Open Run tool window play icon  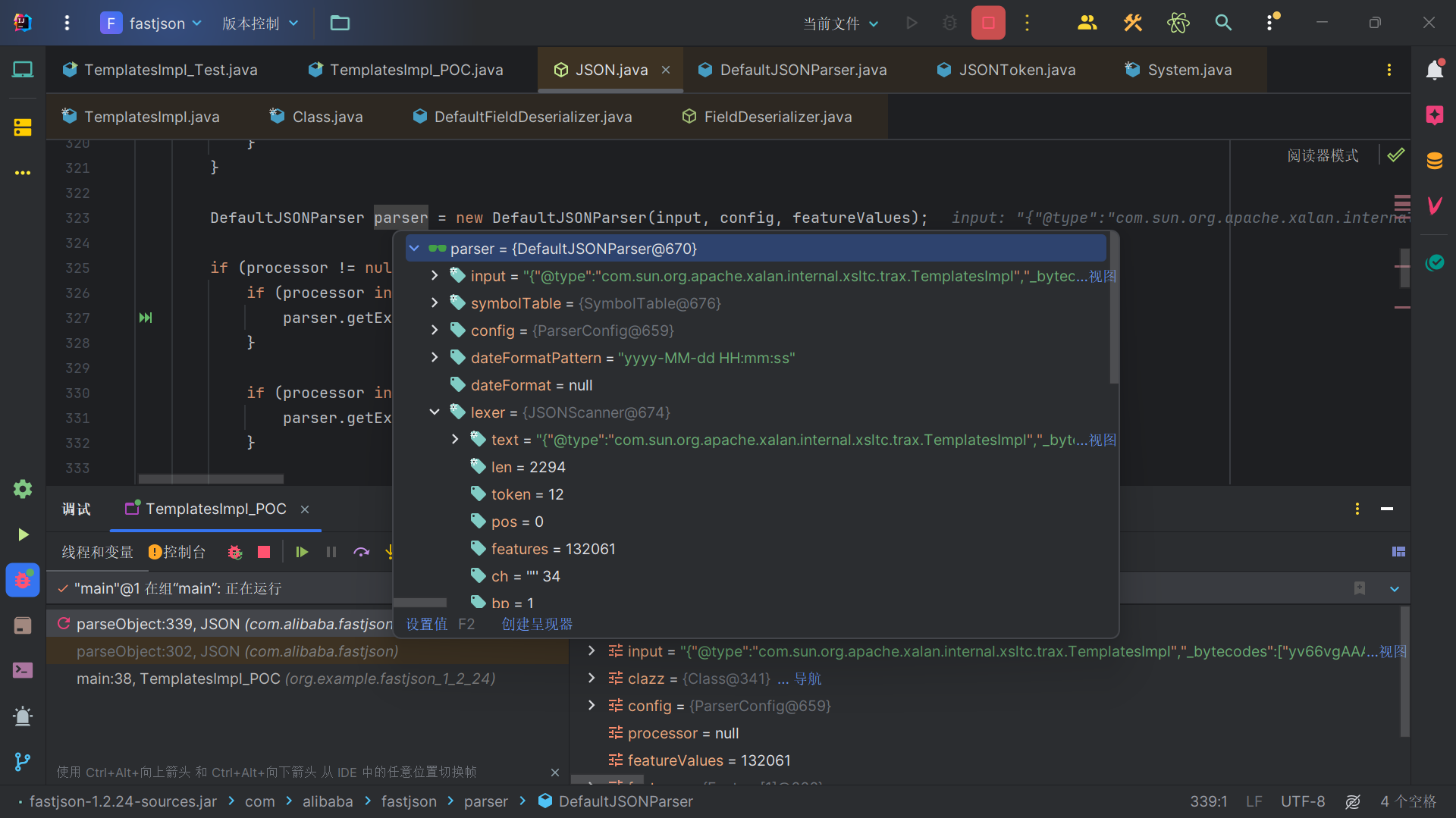click(23, 534)
